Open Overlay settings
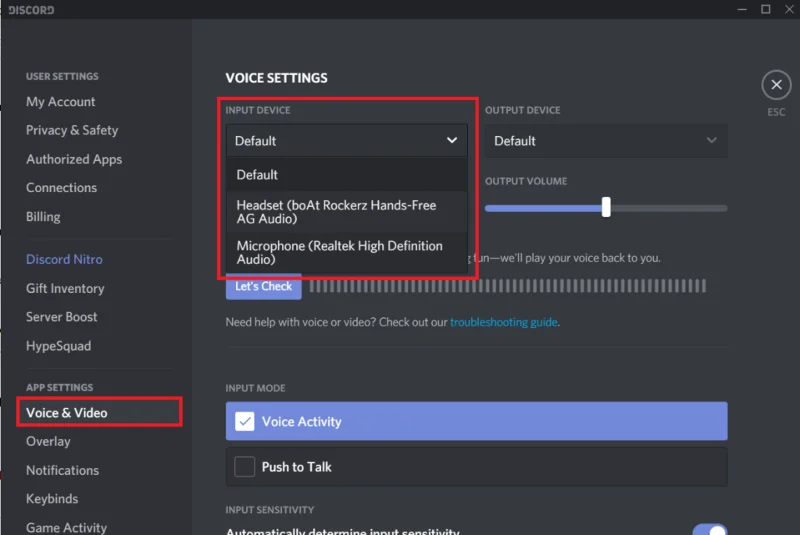800x535 pixels. coord(48,441)
